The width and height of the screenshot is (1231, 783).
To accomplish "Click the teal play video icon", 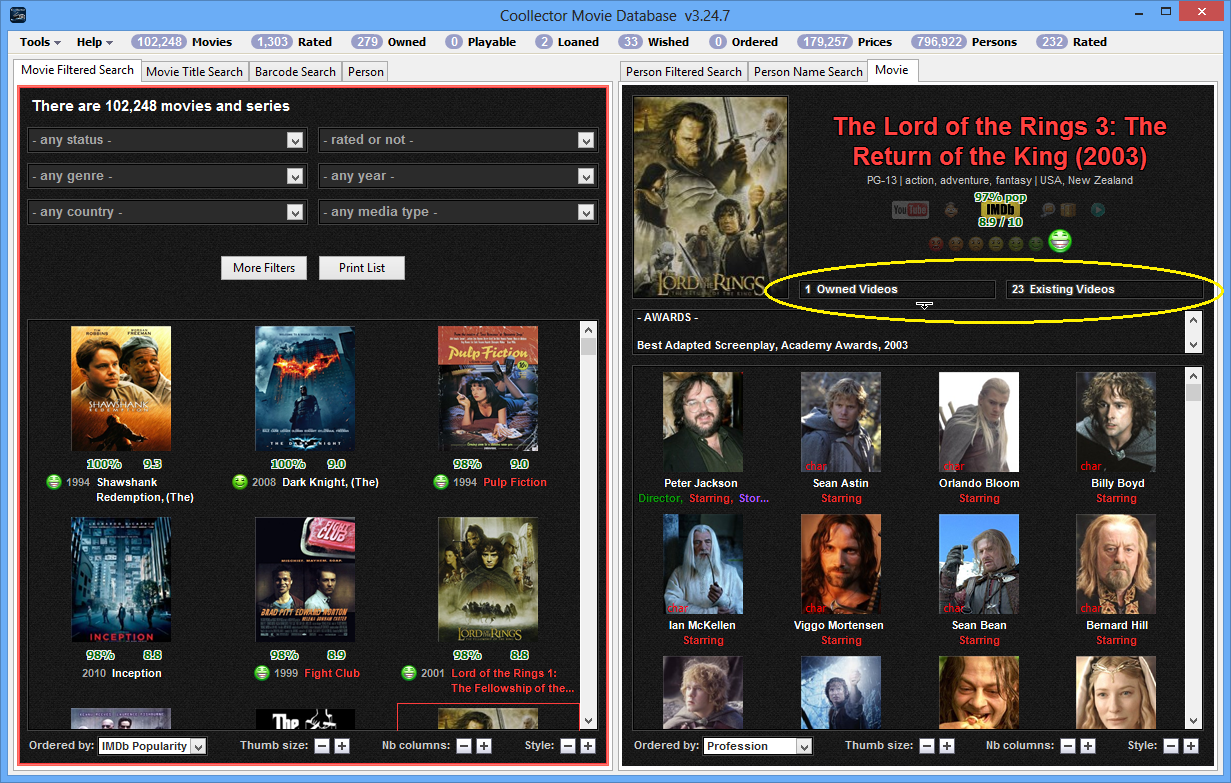I will (x=1098, y=209).
